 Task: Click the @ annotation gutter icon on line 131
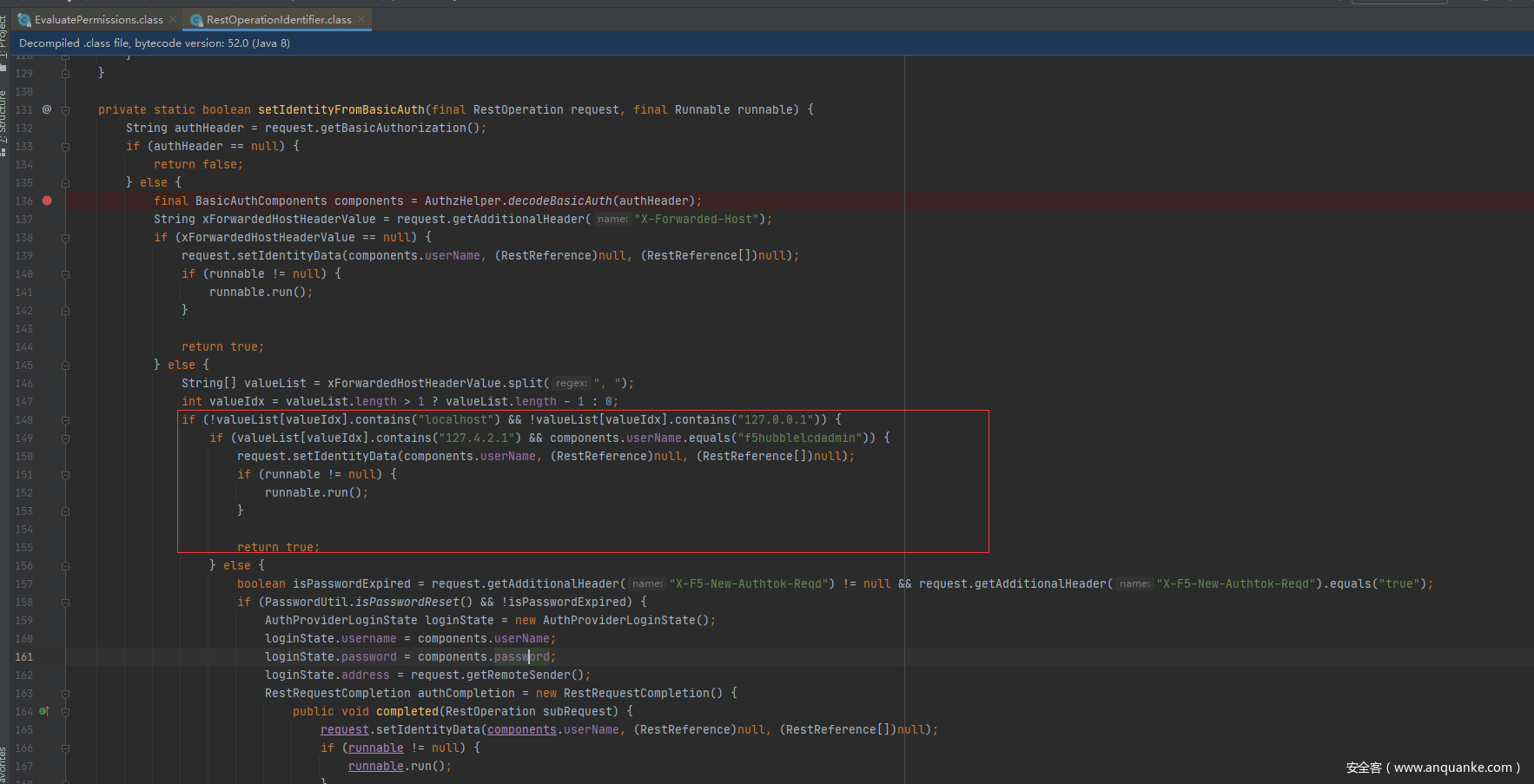click(47, 109)
